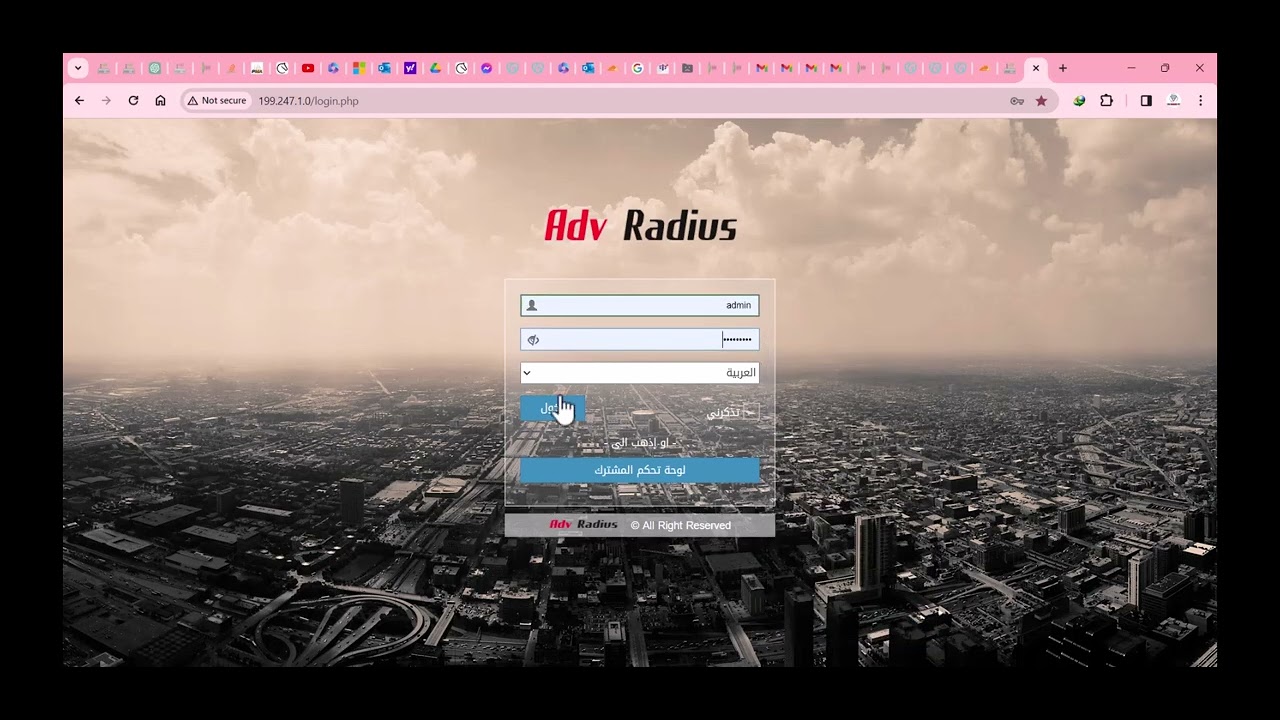Open the Chrome profile avatar
Viewport: 1280px width, 720px height.
1173,100
